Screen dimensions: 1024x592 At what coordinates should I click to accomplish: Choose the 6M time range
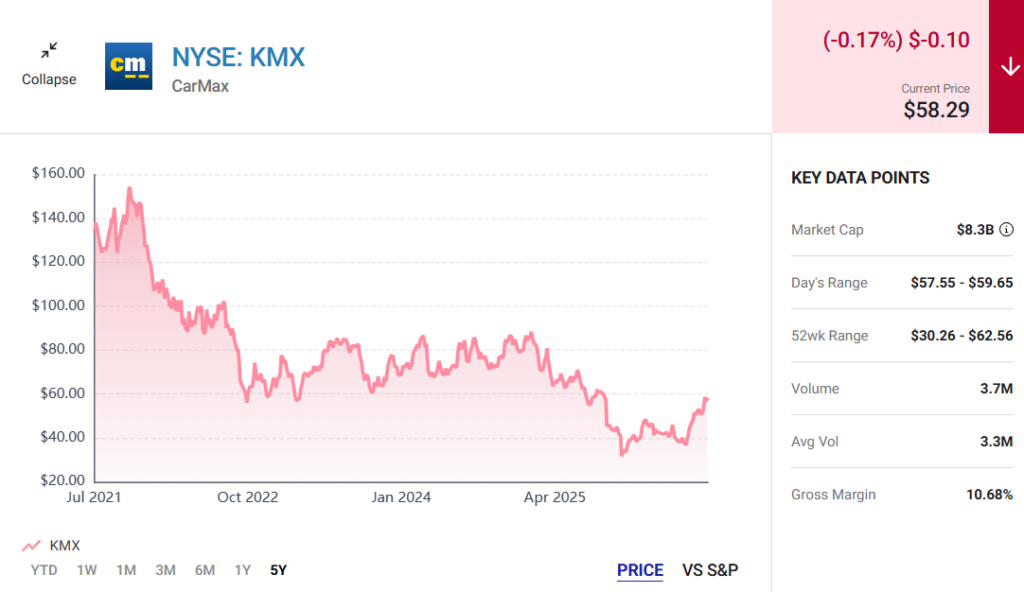pyautogui.click(x=205, y=570)
